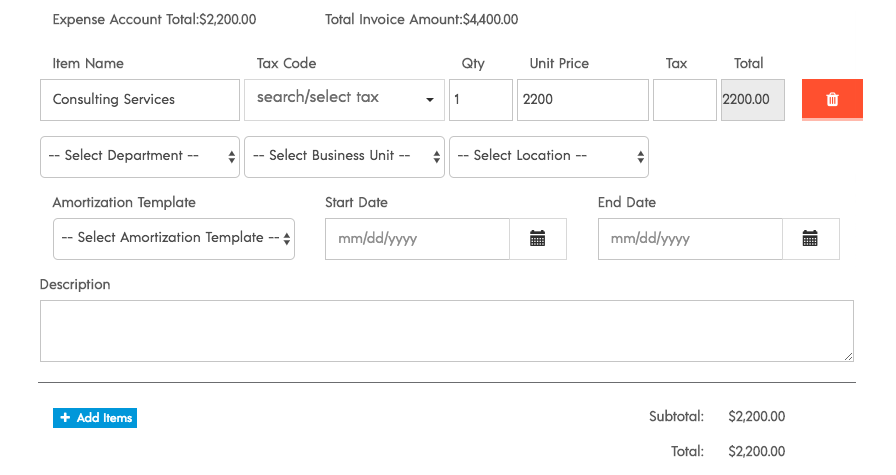
Task: Open the Select Amortization Template dropdown
Action: pyautogui.click(x=174, y=239)
